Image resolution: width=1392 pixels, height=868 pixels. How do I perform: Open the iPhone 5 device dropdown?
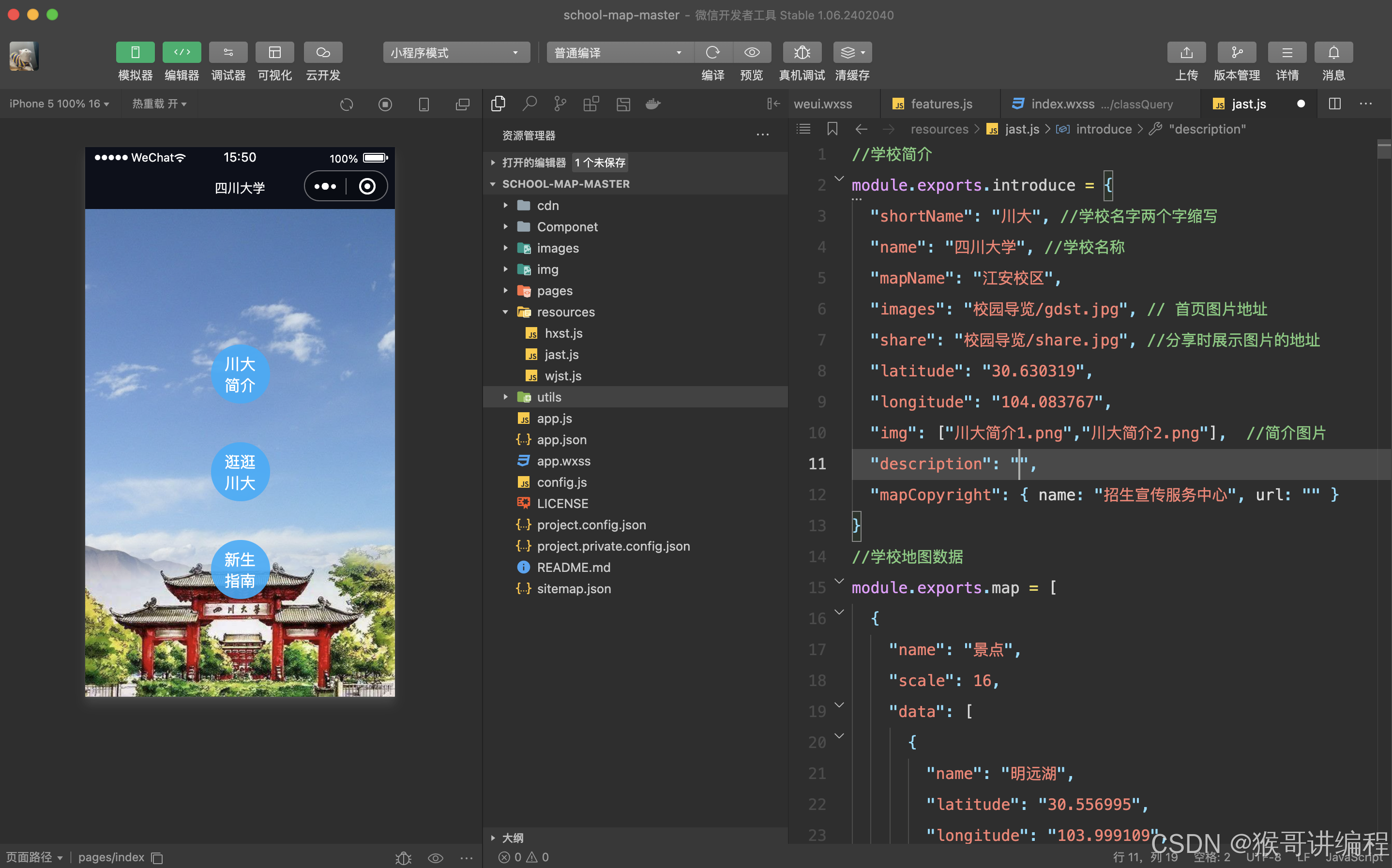point(59,104)
